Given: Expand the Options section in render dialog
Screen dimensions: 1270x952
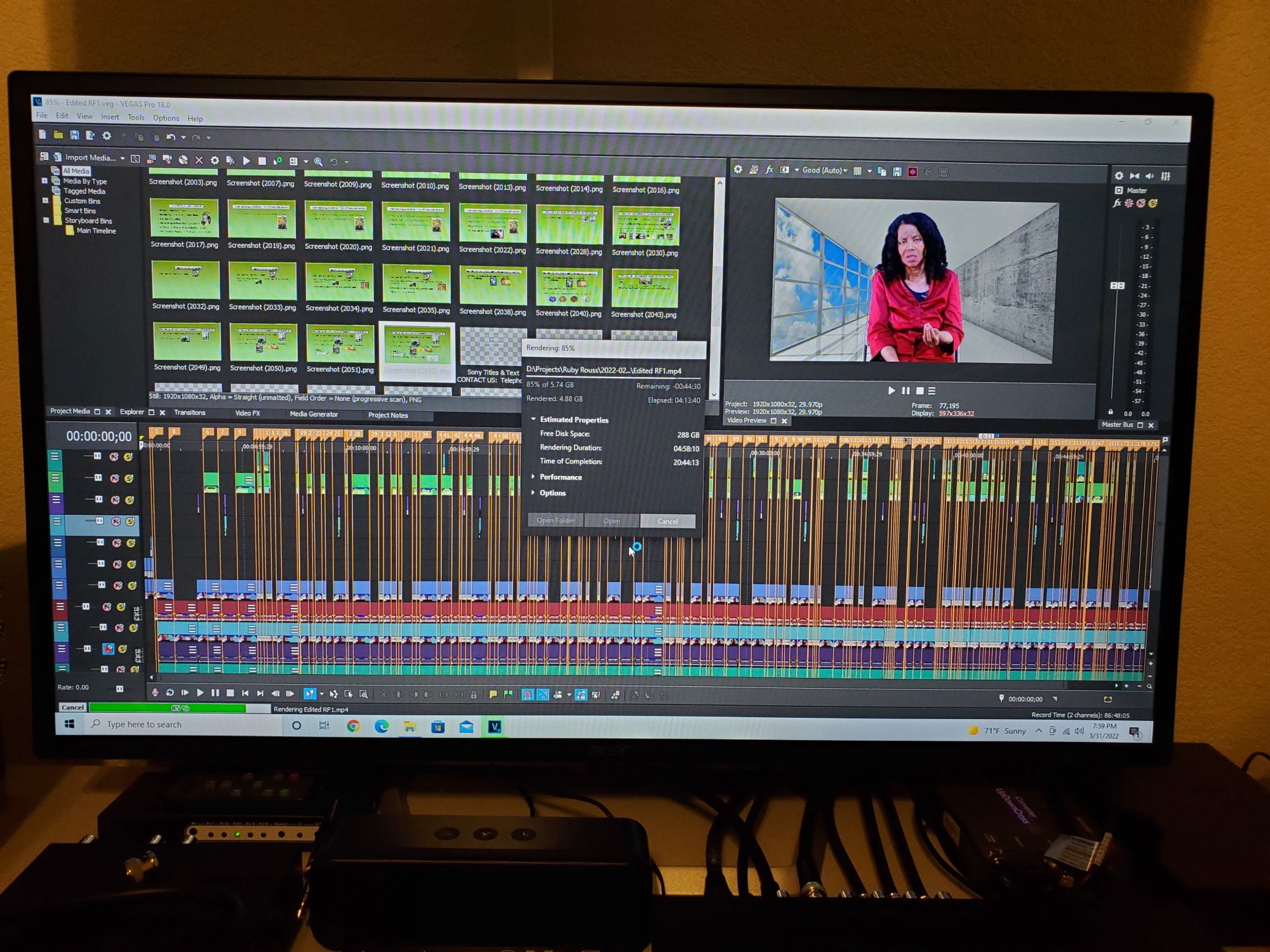Looking at the screenshot, I should 533,493.
